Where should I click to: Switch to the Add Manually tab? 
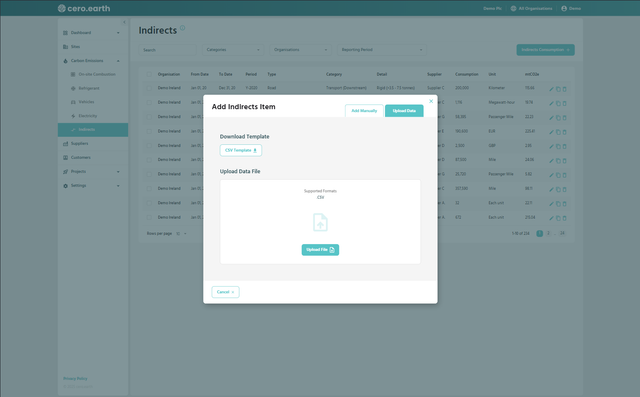pyautogui.click(x=364, y=111)
